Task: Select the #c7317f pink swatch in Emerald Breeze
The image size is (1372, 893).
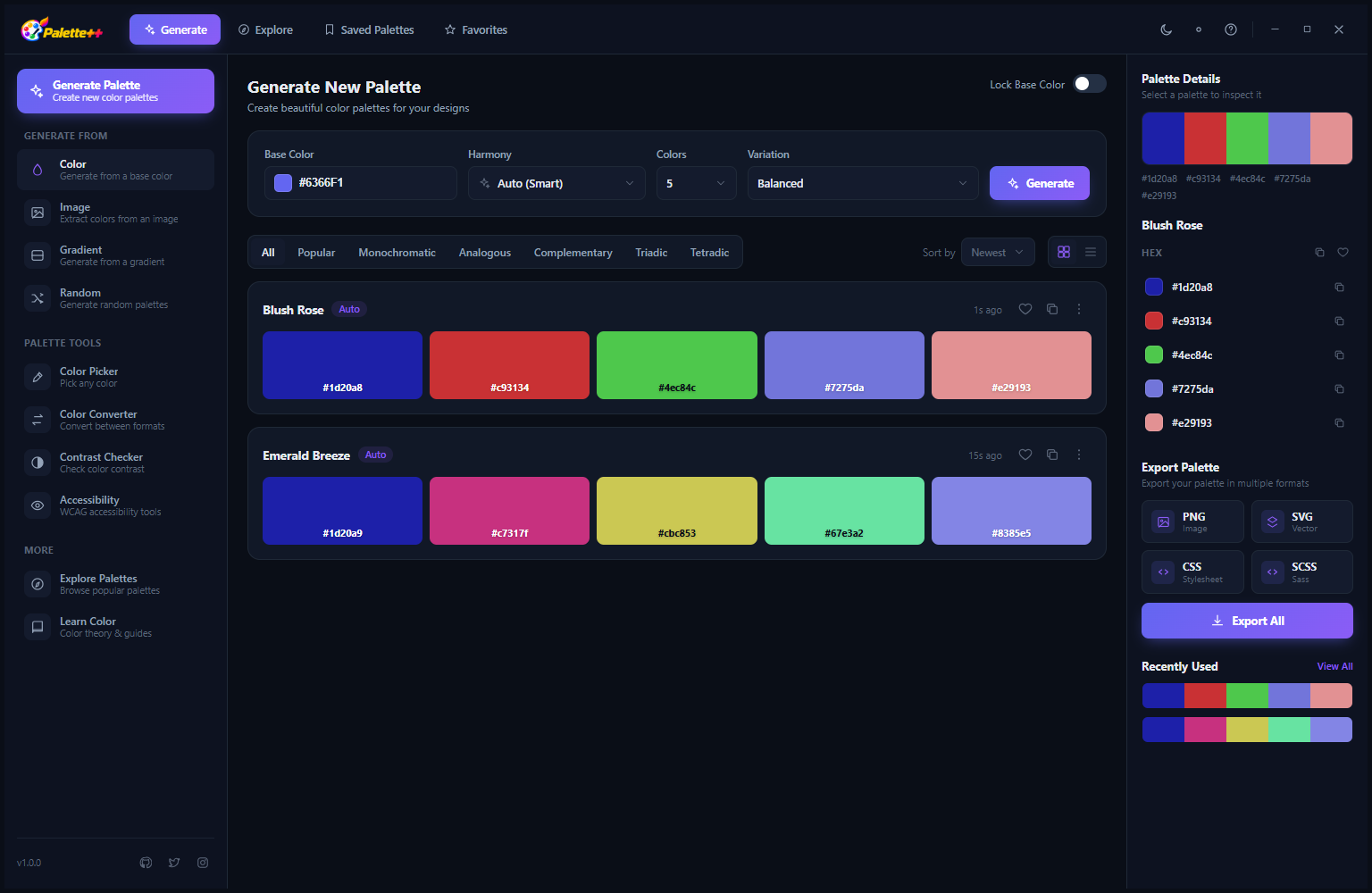Action: pos(509,511)
